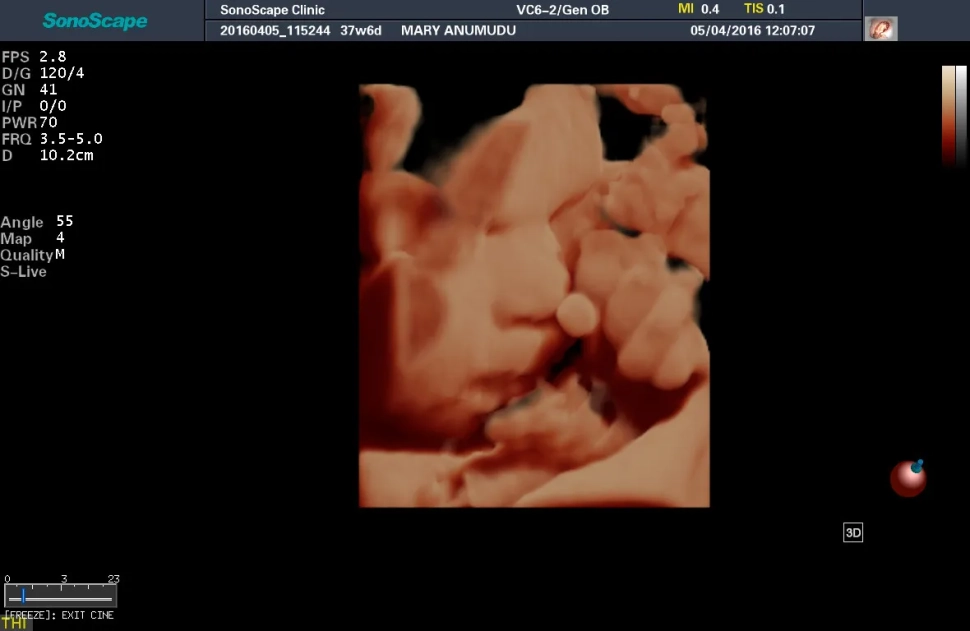The image size is (970, 631).
Task: Click the 3D mode indicator box
Action: click(852, 533)
